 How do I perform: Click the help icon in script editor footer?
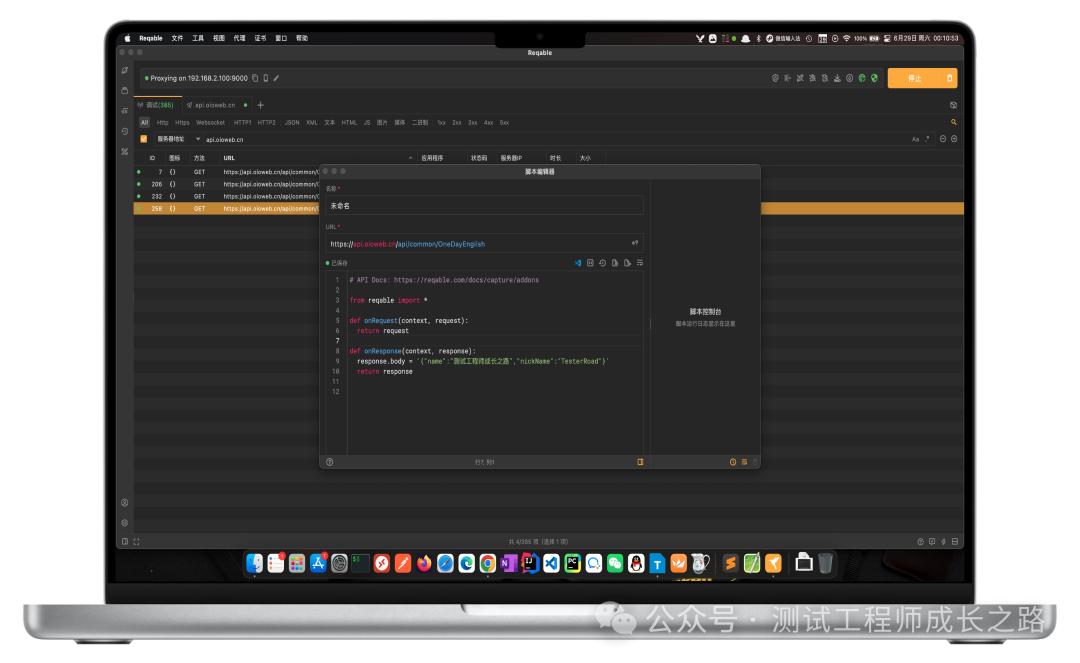pyautogui.click(x=329, y=462)
